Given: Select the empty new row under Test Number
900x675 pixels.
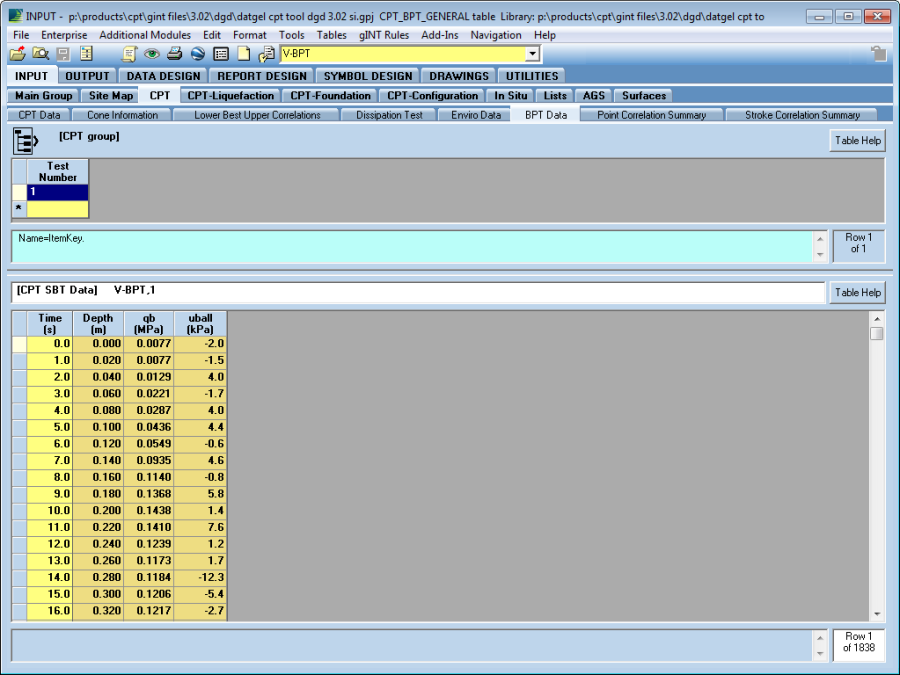Looking at the screenshot, I should tap(57, 208).
